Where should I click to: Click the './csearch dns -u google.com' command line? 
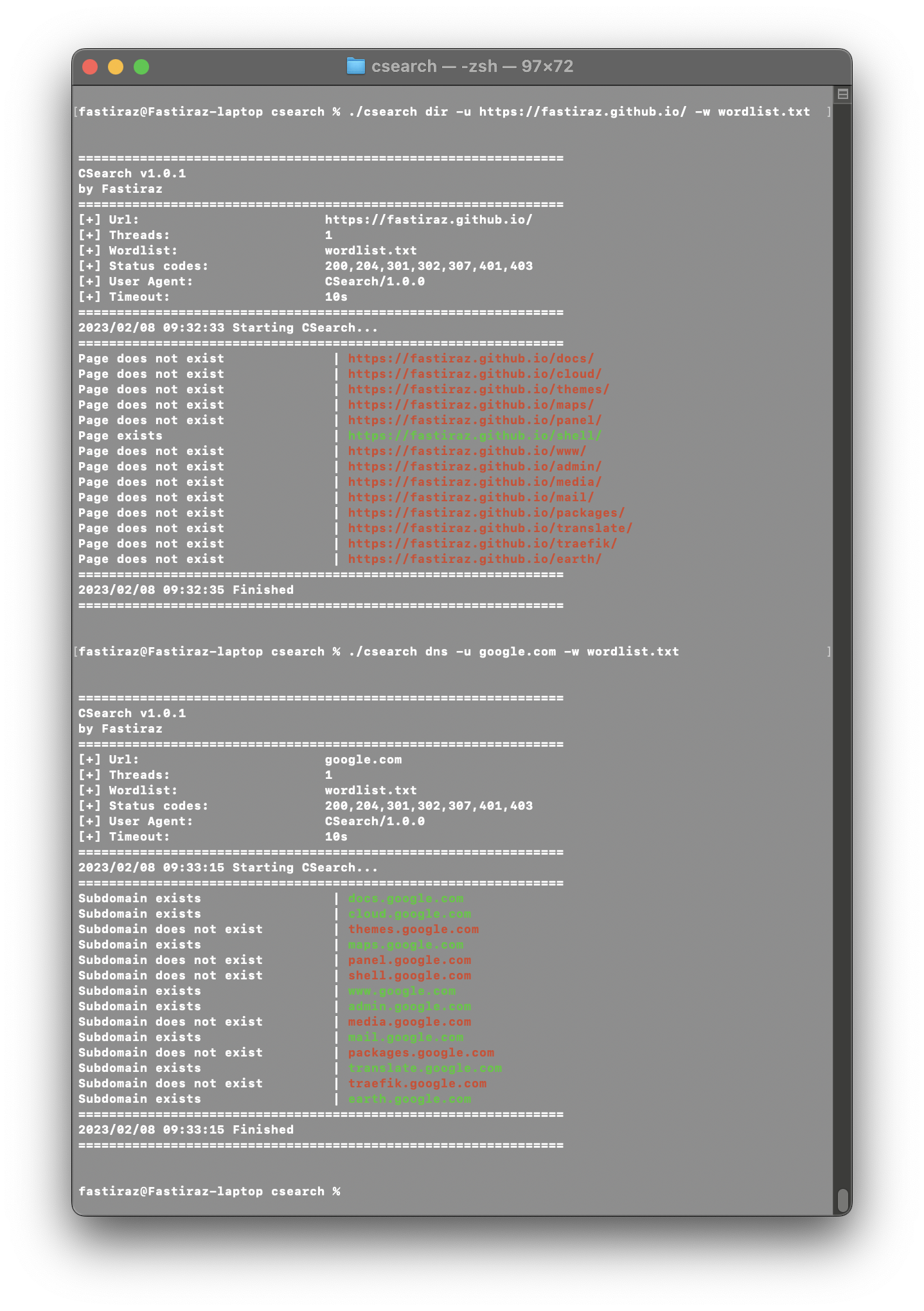[x=378, y=652]
